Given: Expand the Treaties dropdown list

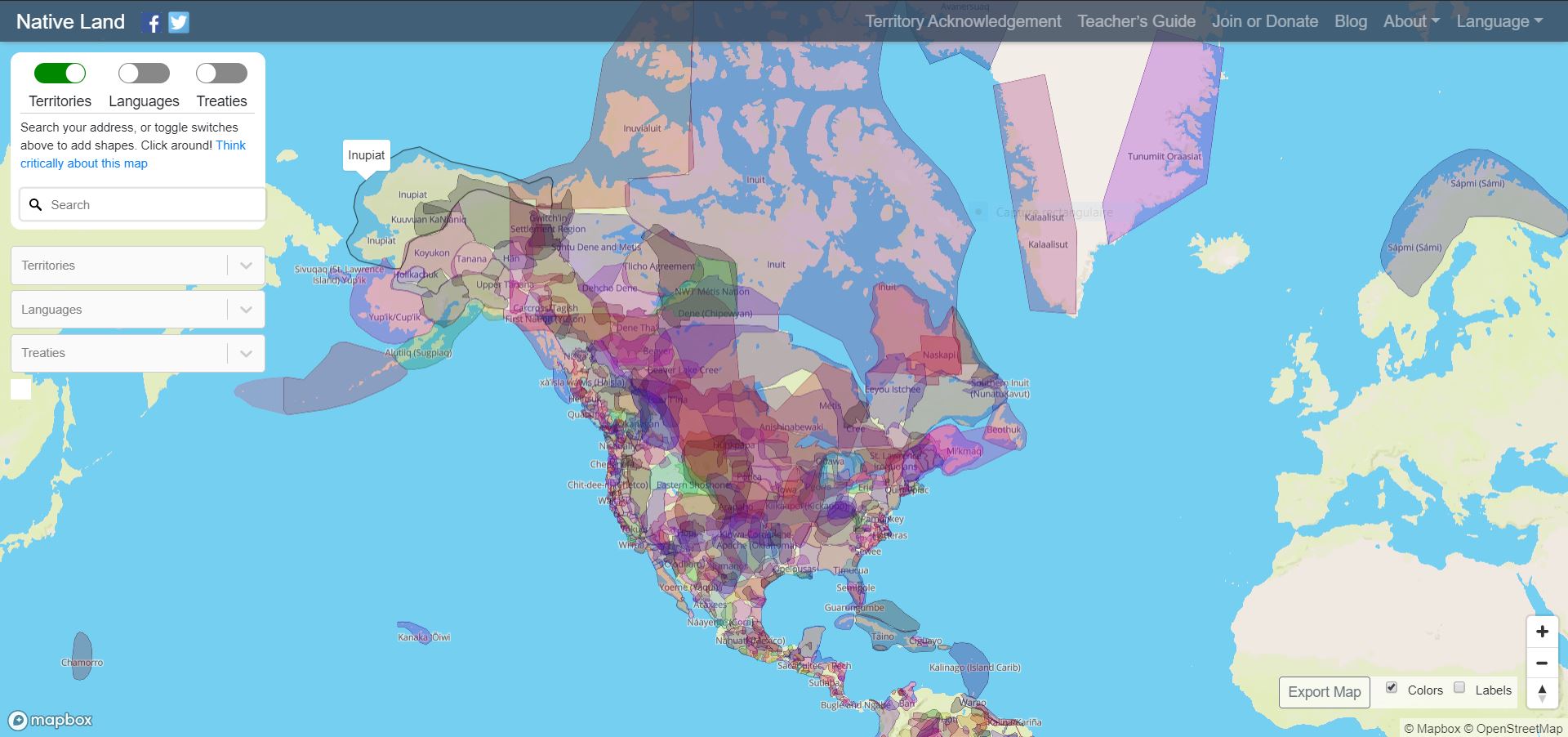Looking at the screenshot, I should [x=246, y=354].
